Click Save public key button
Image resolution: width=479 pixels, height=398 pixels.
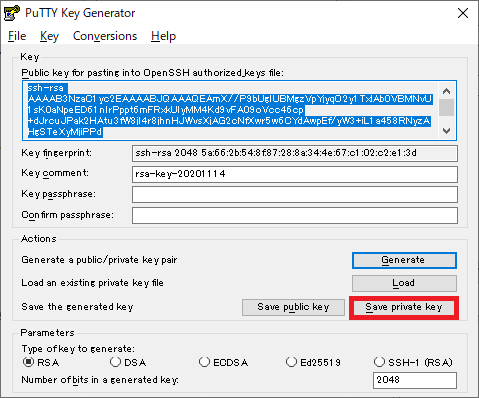click(x=293, y=307)
